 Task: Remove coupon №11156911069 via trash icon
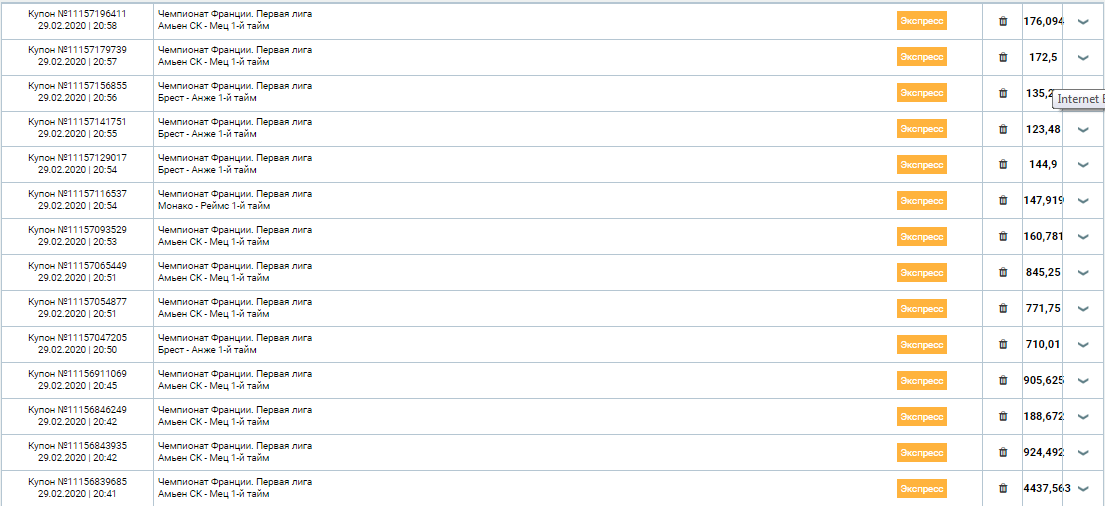[1003, 380]
